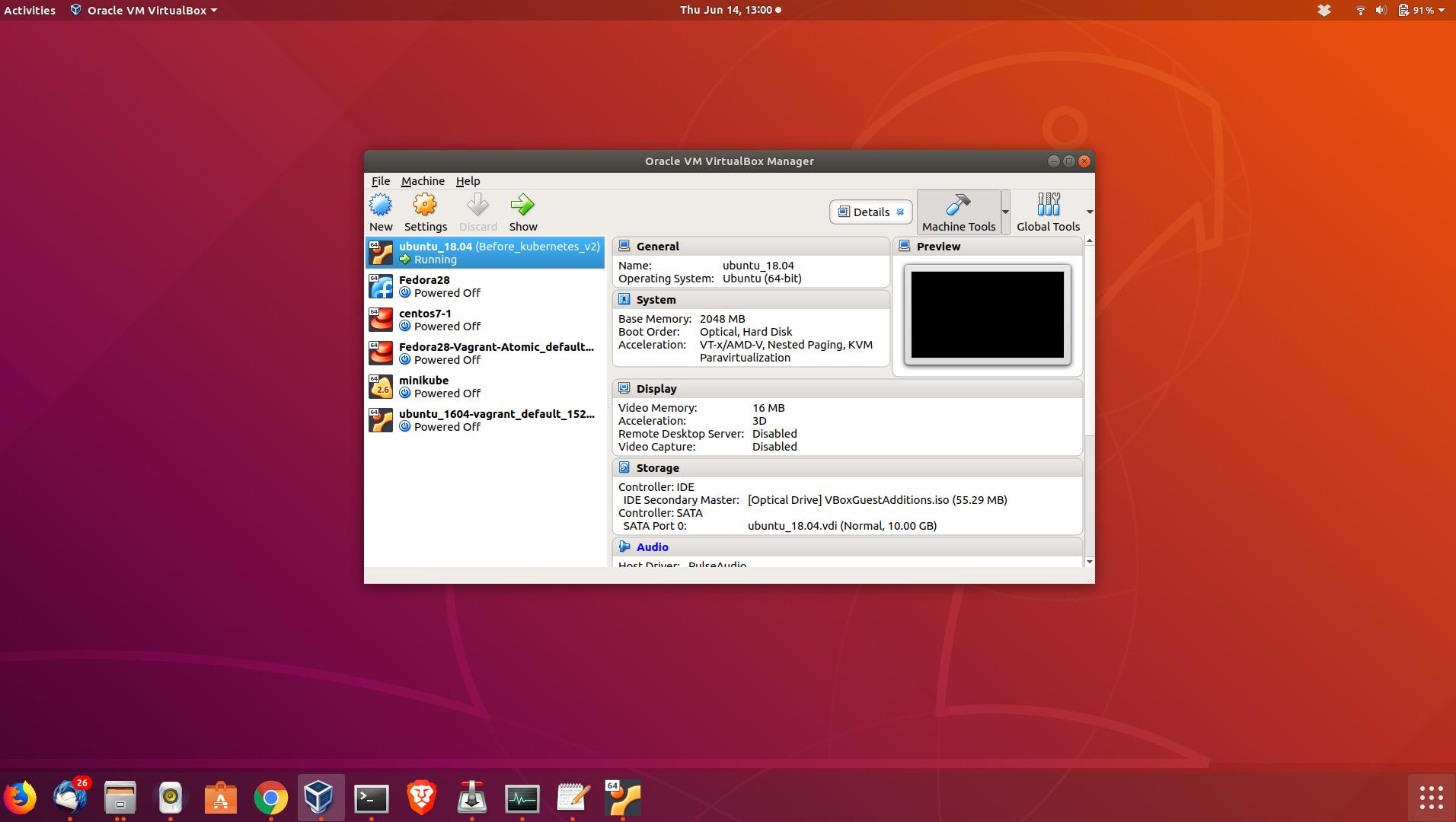Click the Fedora28 VM icon

[381, 286]
